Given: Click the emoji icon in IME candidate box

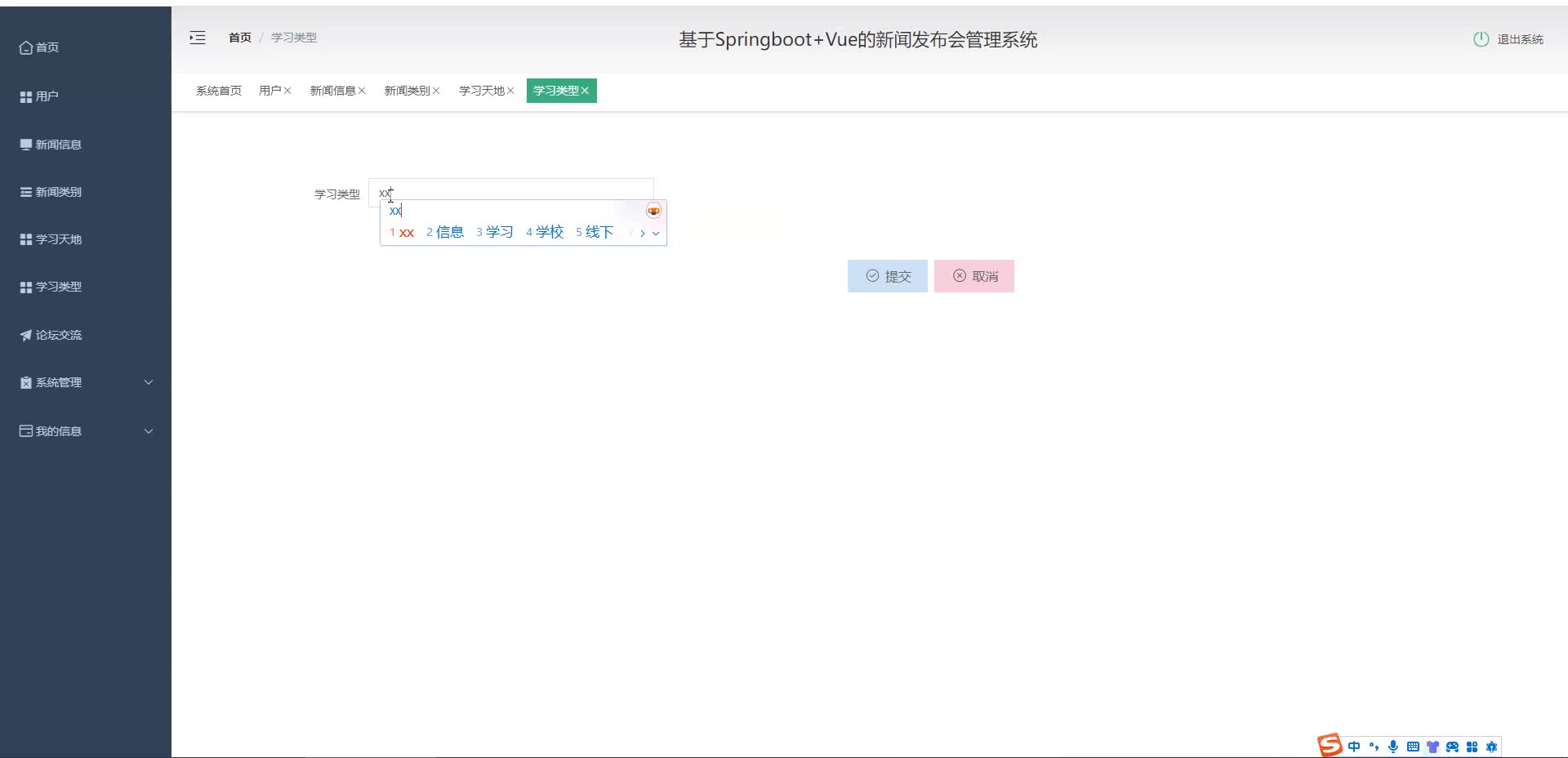Looking at the screenshot, I should (653, 211).
